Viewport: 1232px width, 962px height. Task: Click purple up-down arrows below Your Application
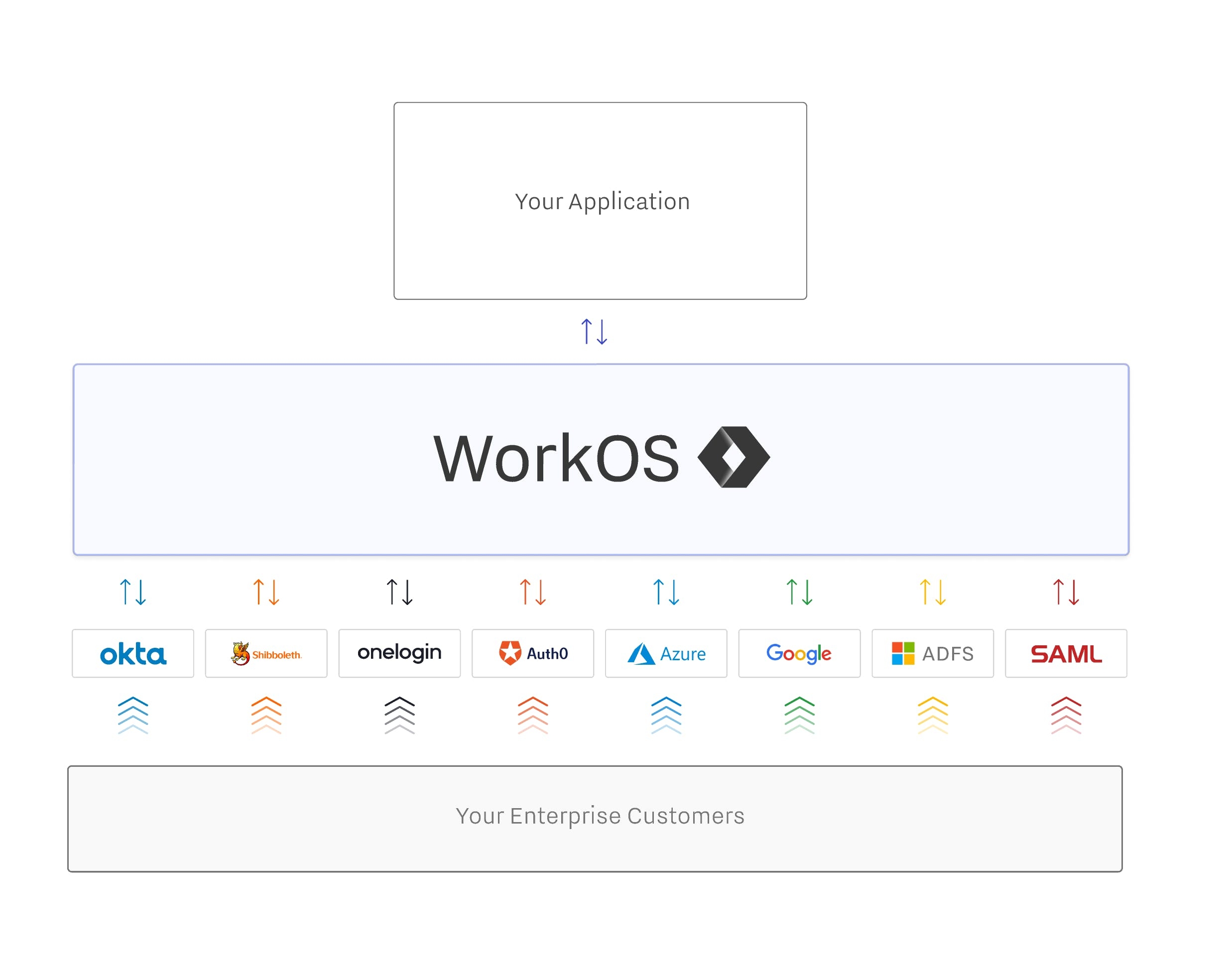595,332
